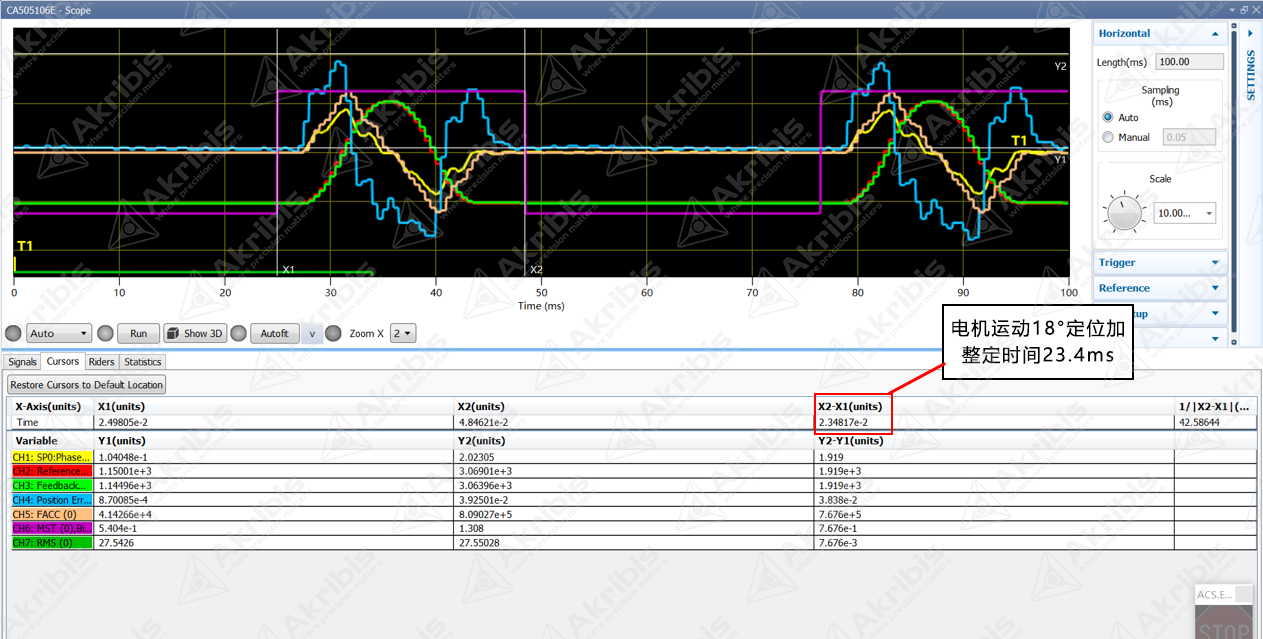Click the round indicator left of Autofit
This screenshot has width=1263, height=639.
238,333
